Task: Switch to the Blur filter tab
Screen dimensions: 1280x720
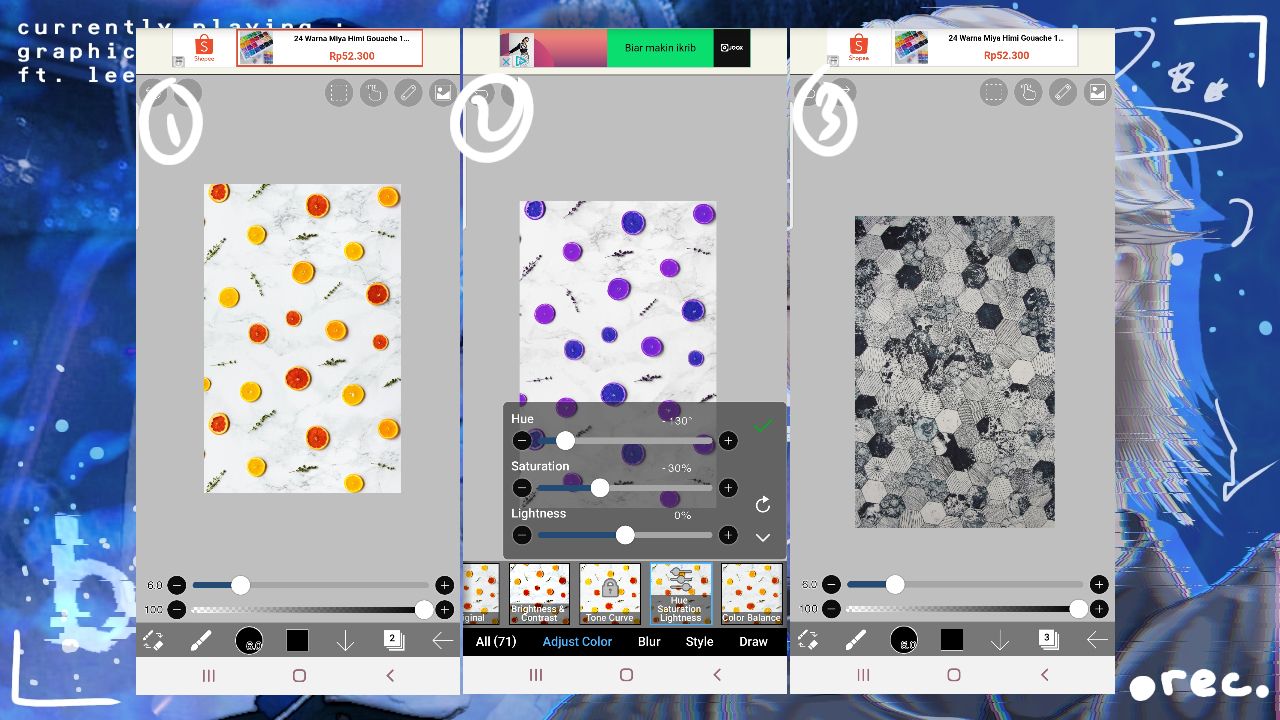Action: [x=649, y=641]
